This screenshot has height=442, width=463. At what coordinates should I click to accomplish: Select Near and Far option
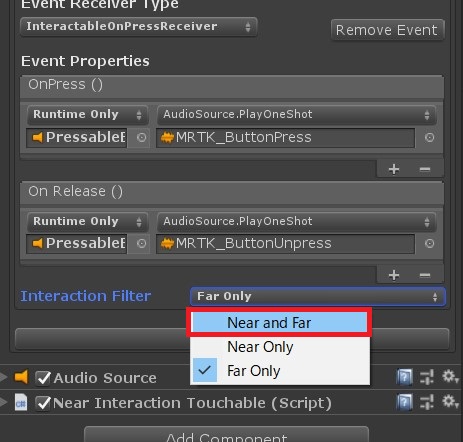click(x=280, y=323)
